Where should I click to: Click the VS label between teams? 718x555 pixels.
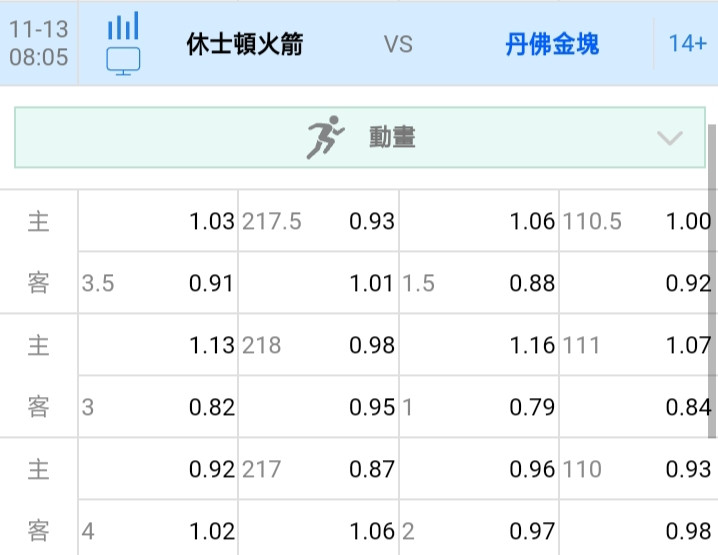coord(398,44)
